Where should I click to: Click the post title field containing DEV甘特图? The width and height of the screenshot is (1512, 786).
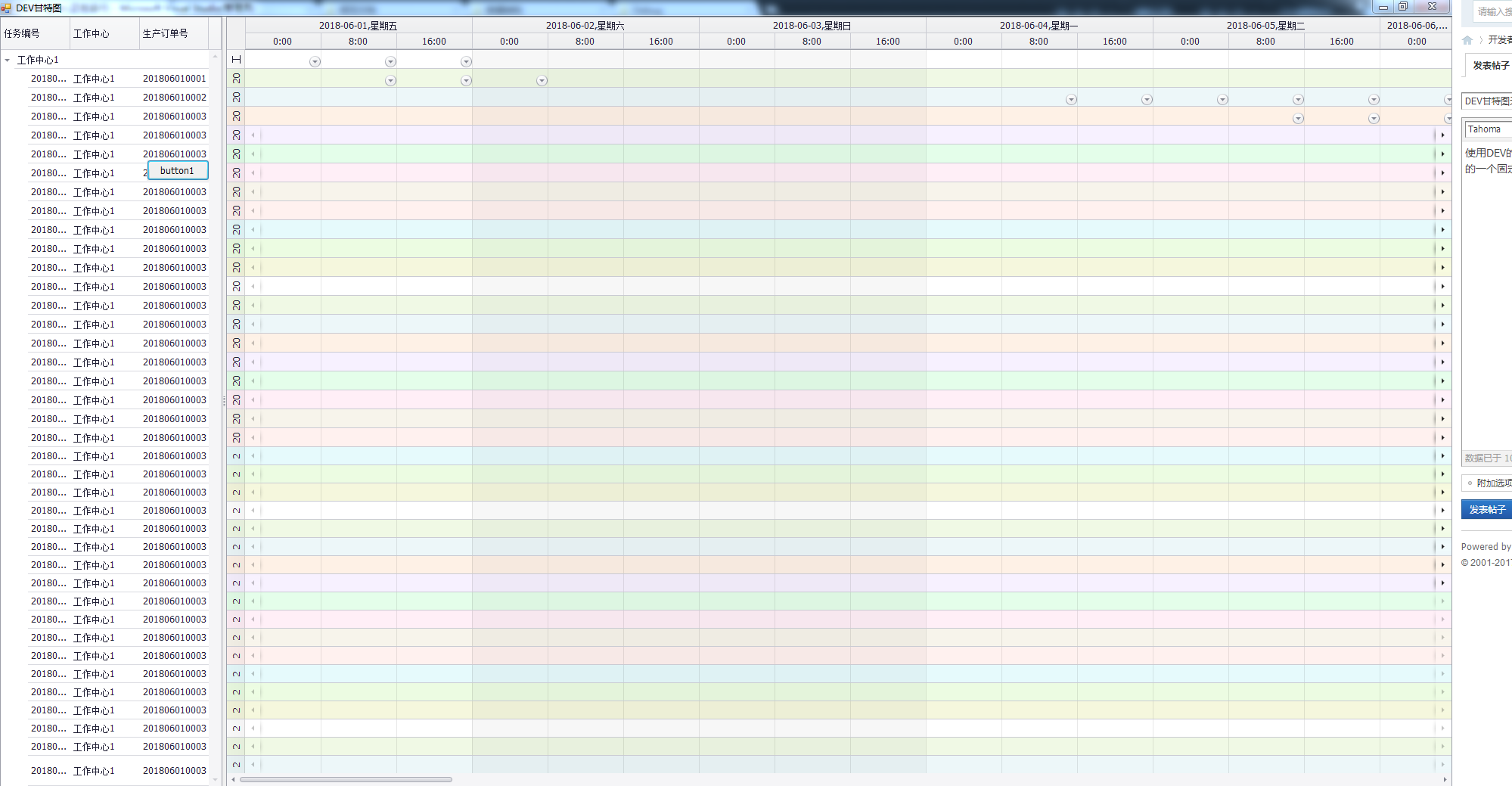tap(1487, 101)
